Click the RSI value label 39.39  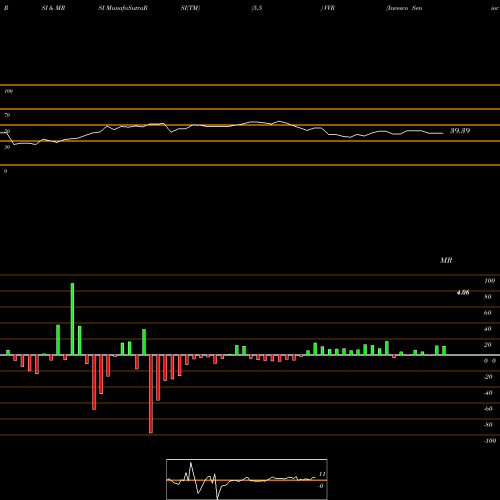click(460, 131)
